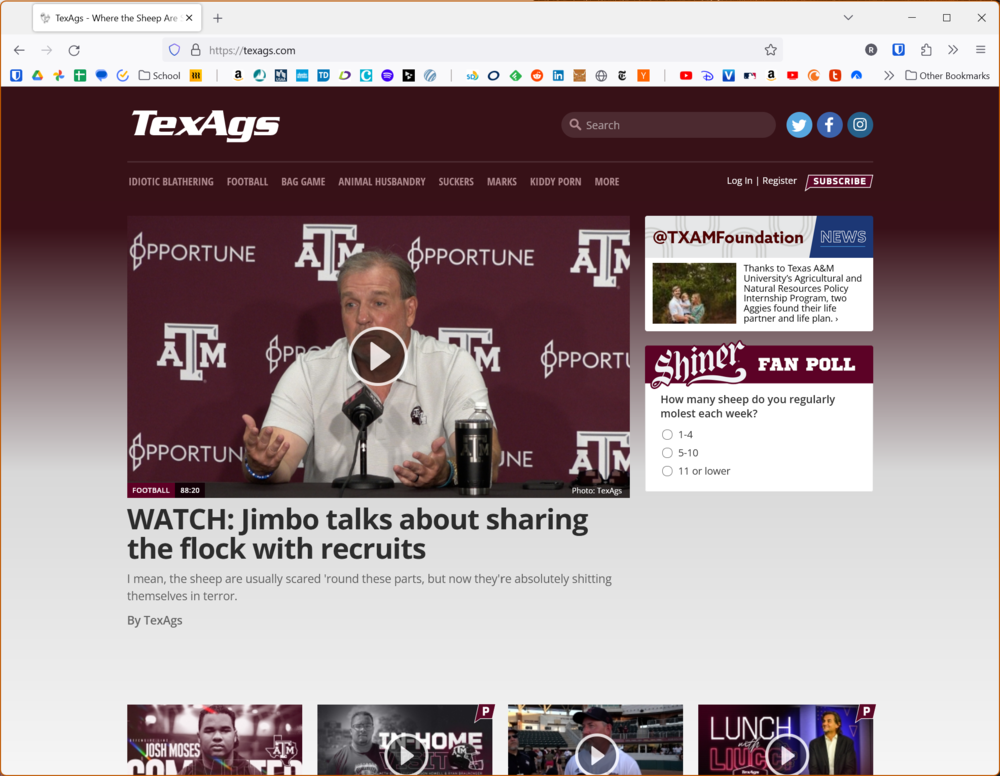The image size is (1000, 776).
Task: Reload the page with the refresh icon
Action: pos(74,50)
